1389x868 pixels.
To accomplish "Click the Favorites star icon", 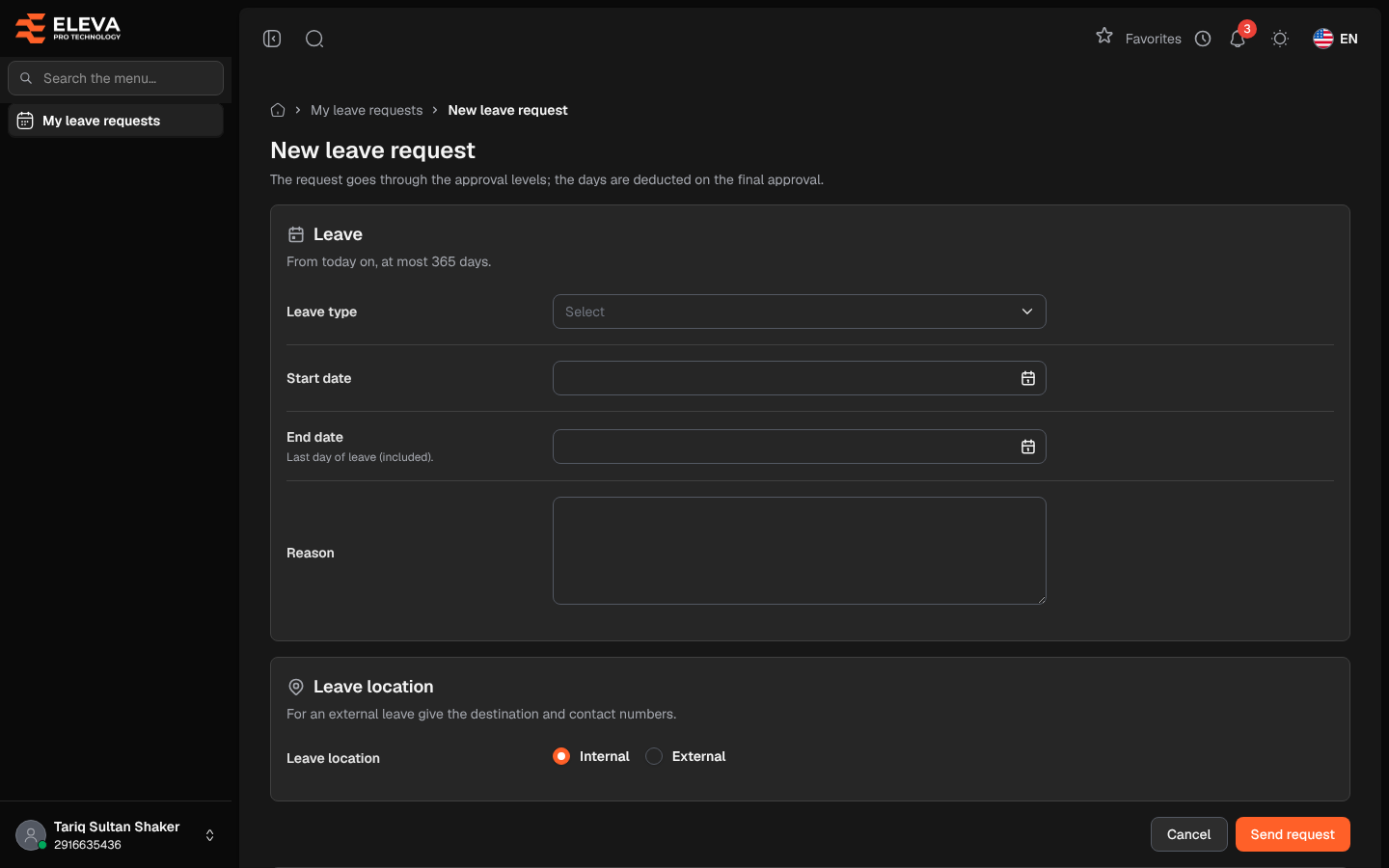I will (x=1104, y=37).
